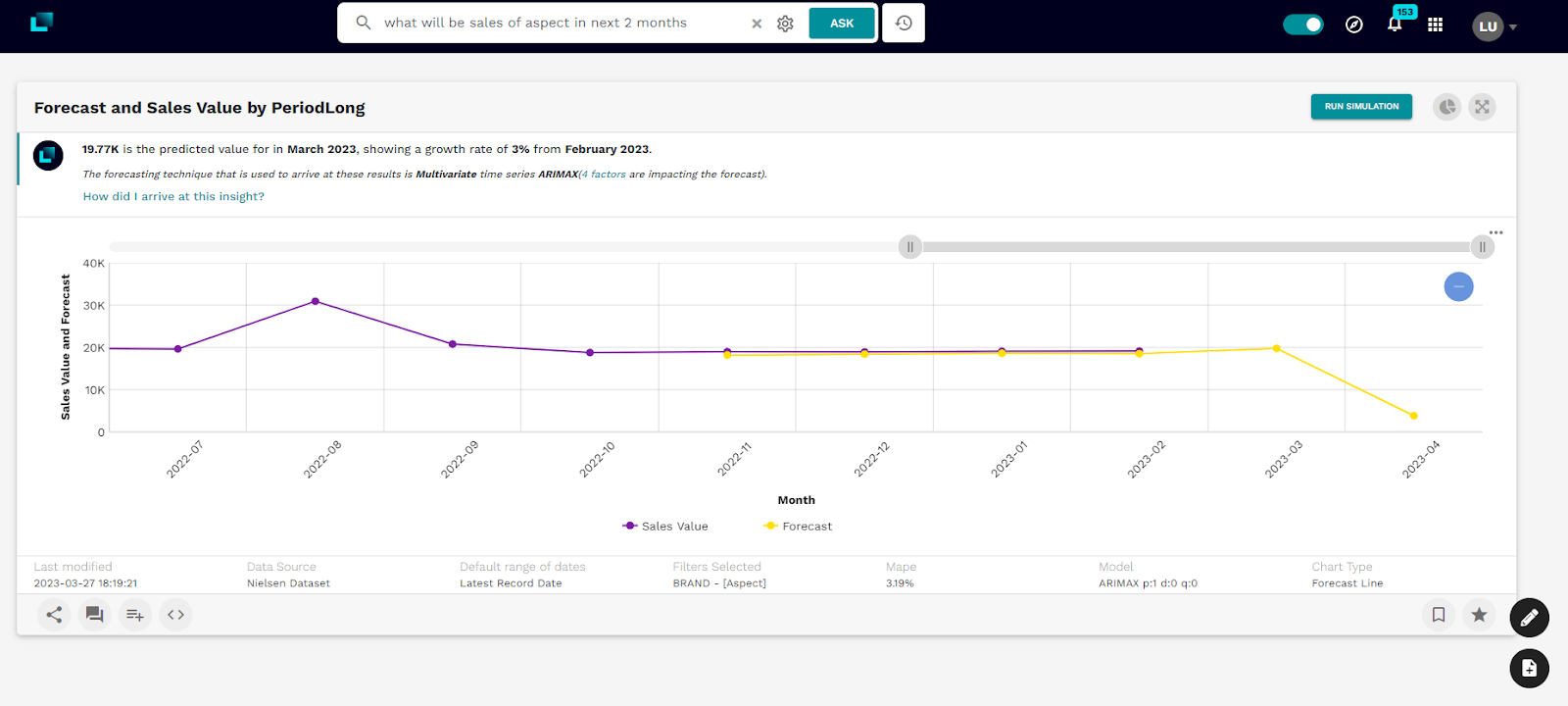This screenshot has width=1568, height=706.
Task: Click the blue round minus button on chart
Action: [x=1458, y=286]
